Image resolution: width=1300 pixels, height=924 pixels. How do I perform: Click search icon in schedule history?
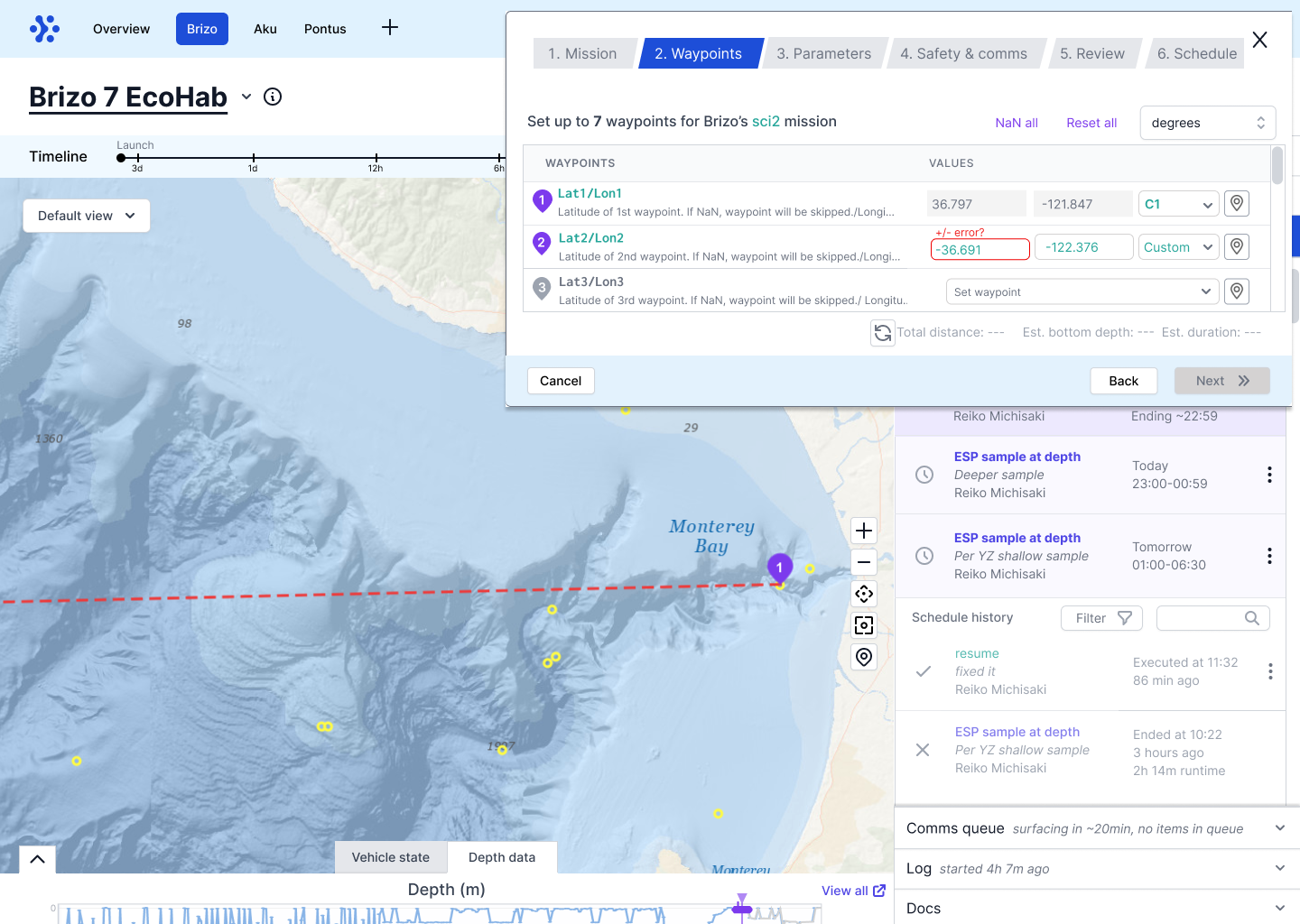(1252, 618)
